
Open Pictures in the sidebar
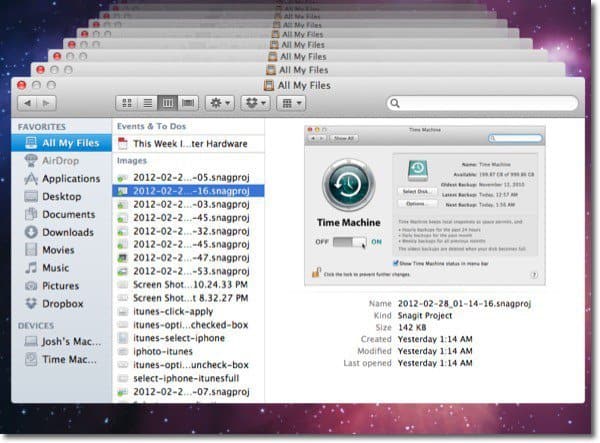[x=62, y=286]
